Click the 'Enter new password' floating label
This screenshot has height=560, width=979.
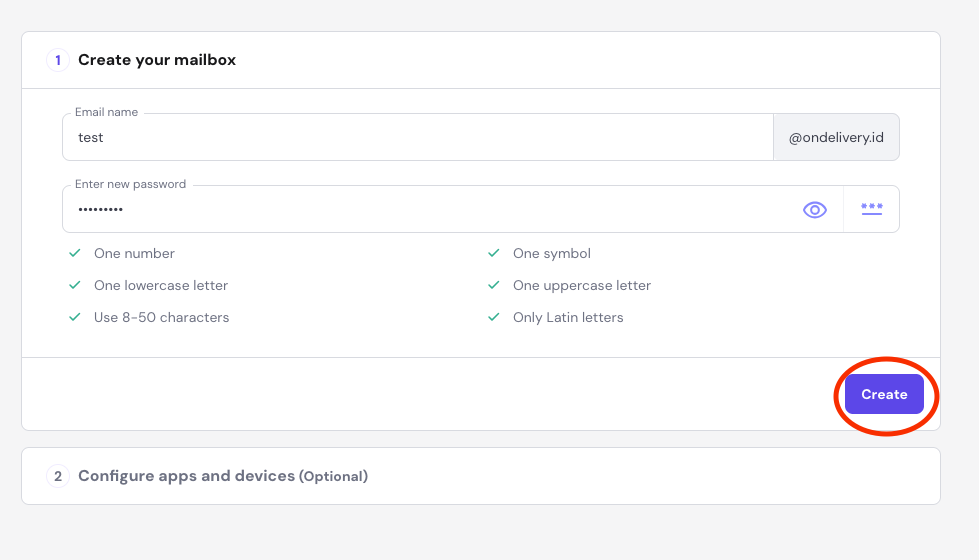130,185
